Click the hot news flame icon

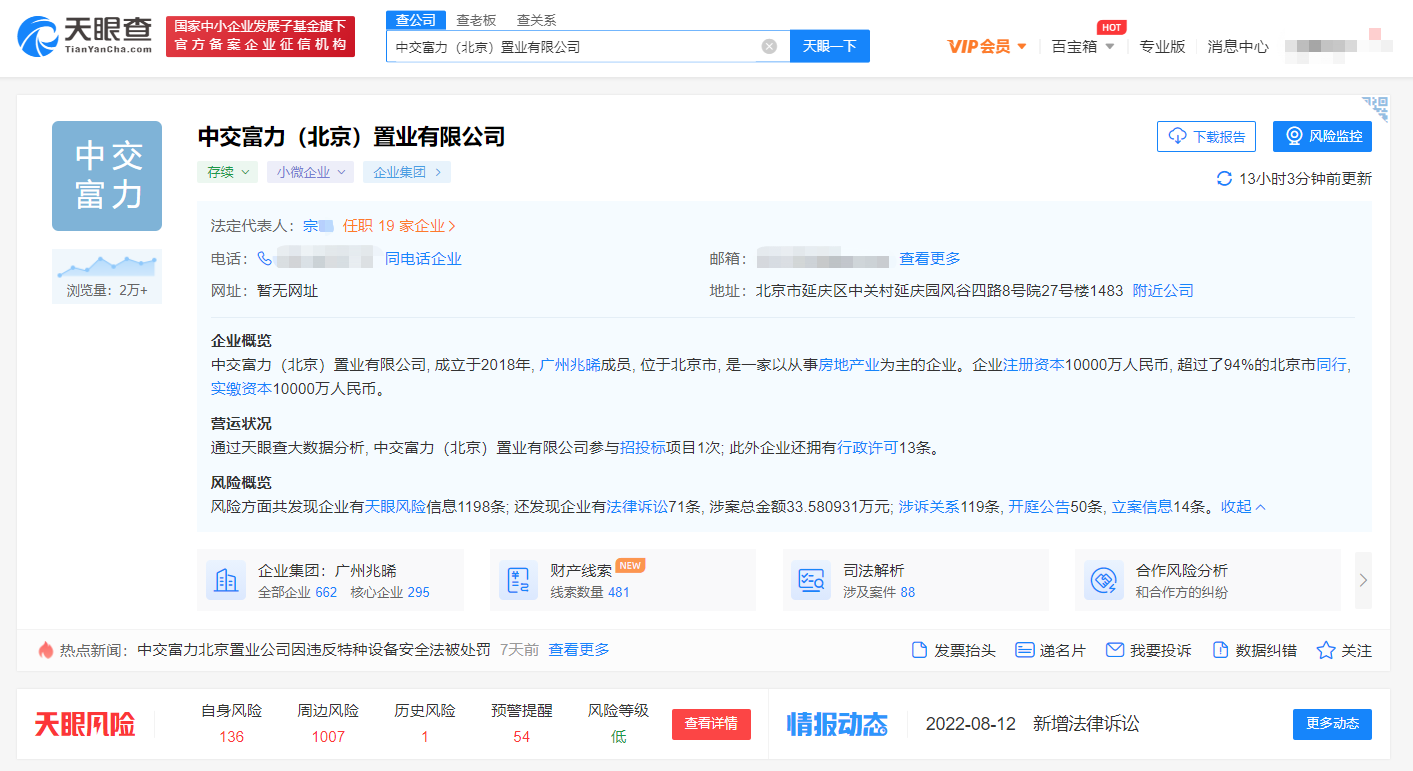(45, 650)
